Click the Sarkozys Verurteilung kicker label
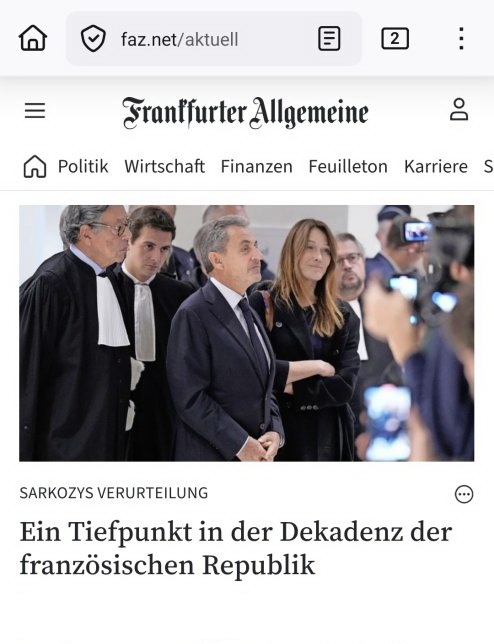Image resolution: width=494 pixels, height=644 pixels. point(114,493)
